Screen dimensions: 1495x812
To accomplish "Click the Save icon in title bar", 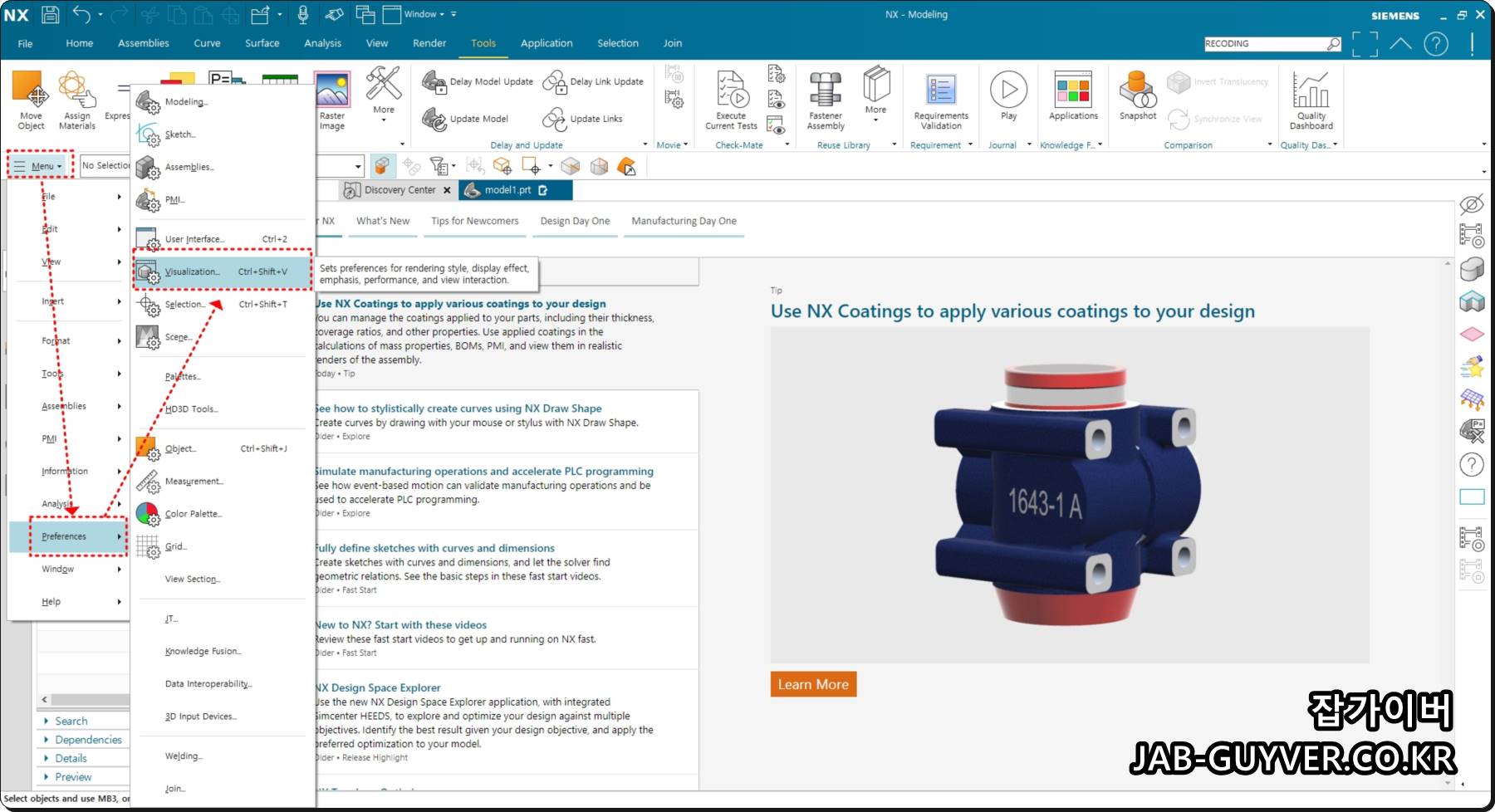I will click(x=50, y=14).
